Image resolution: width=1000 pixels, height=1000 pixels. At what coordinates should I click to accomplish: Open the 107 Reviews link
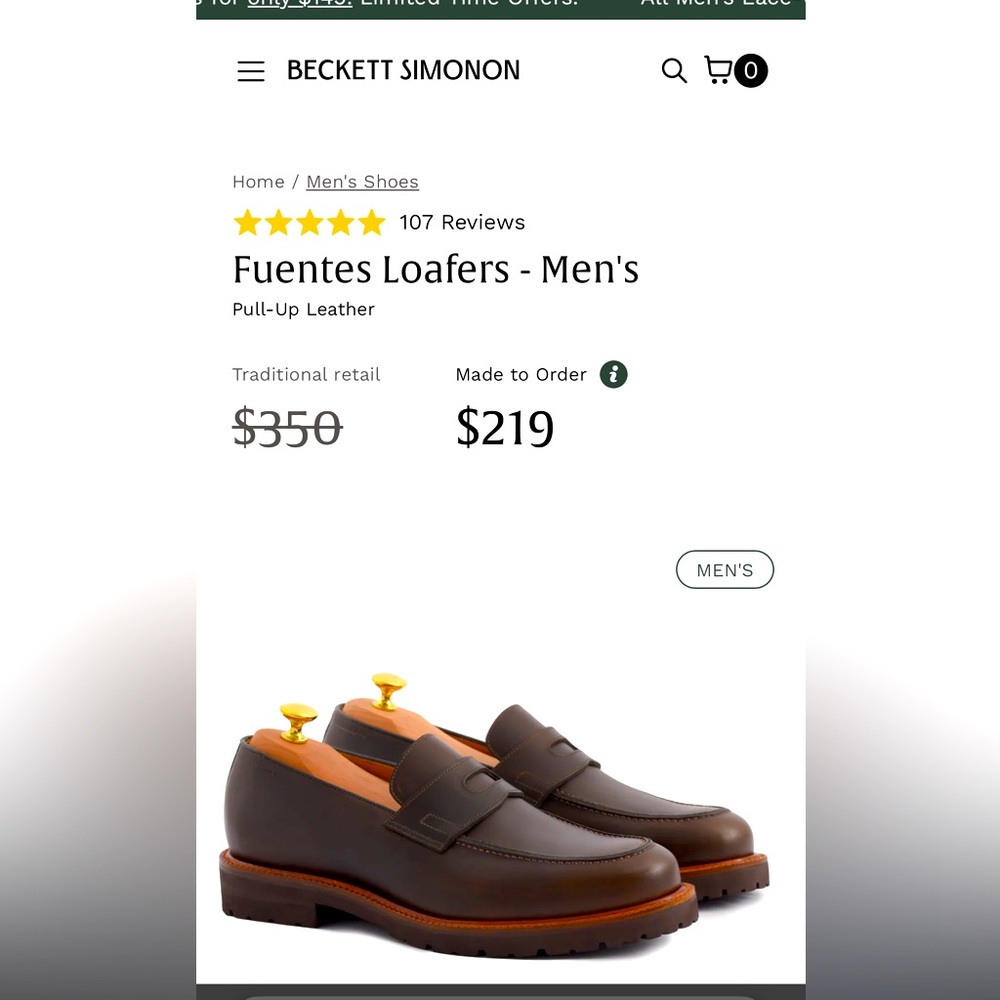(x=462, y=223)
